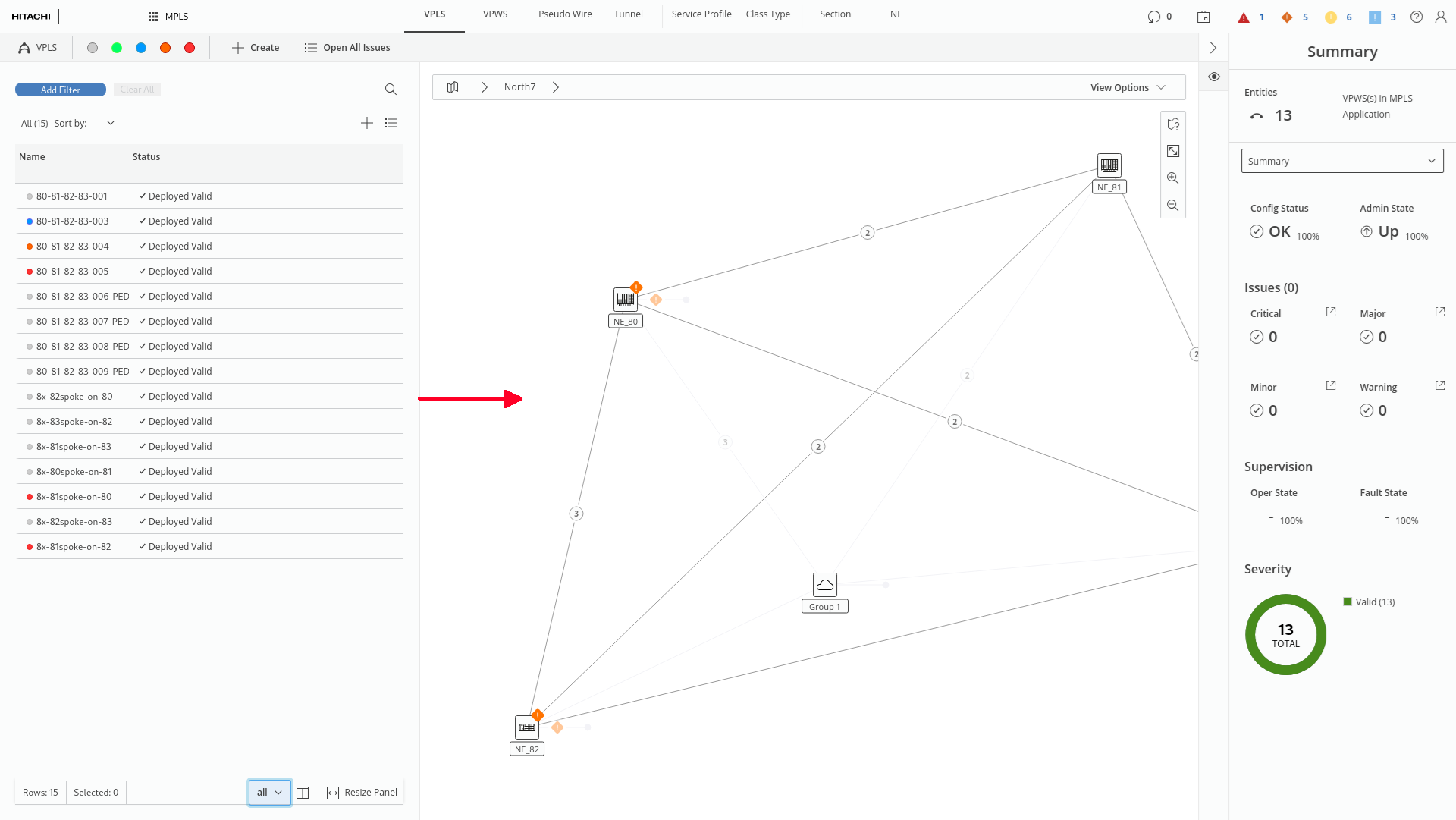Expand the View Options dropdown
Image resolution: width=1456 pixels, height=820 pixels.
coord(1128,87)
